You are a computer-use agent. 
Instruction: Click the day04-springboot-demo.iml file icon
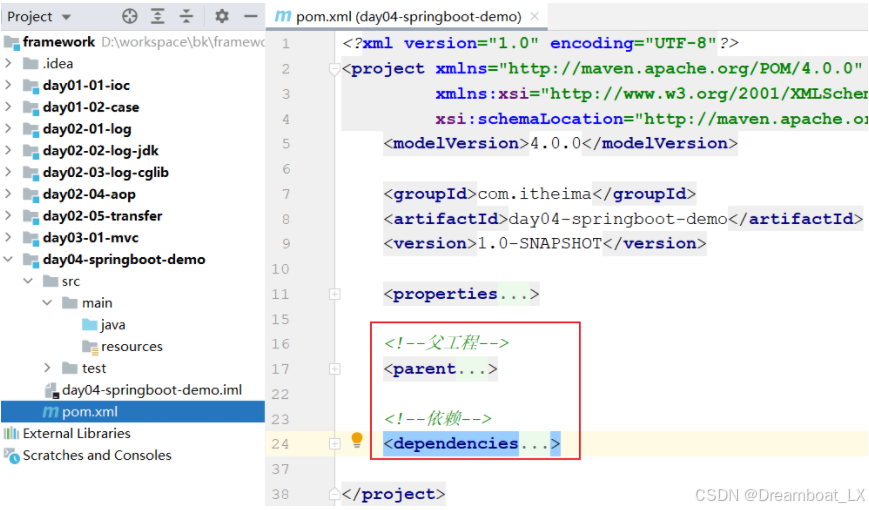(x=52, y=390)
